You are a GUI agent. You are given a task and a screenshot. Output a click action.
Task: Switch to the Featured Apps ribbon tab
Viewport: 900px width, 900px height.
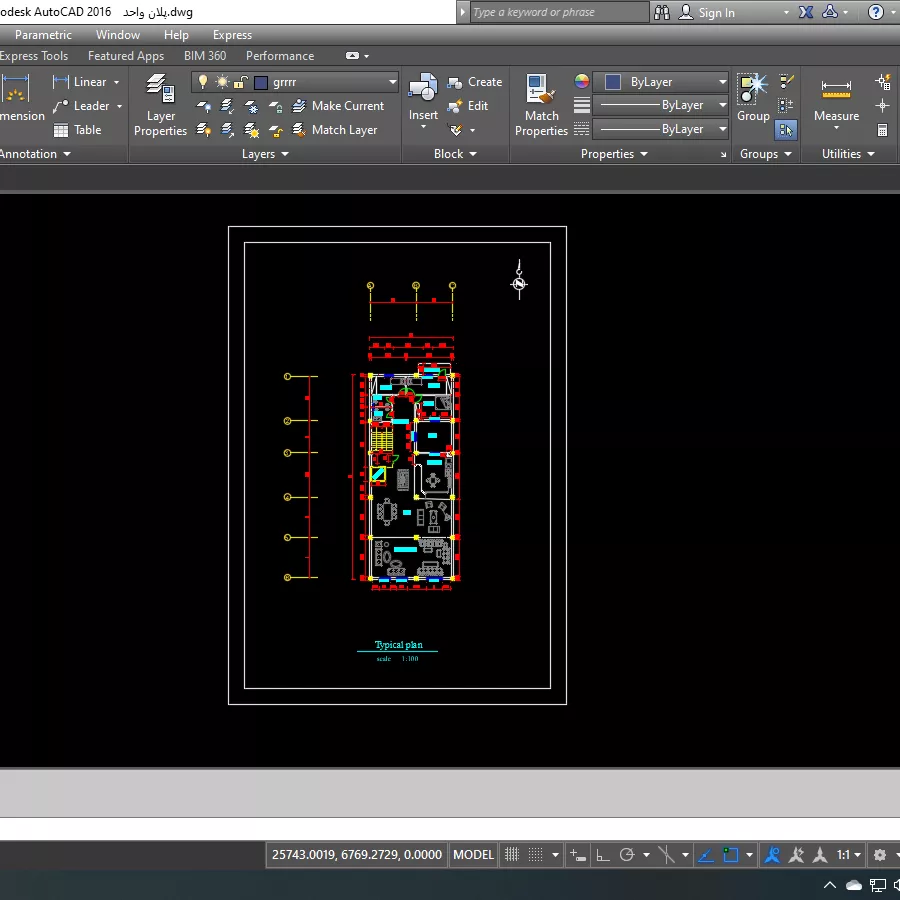[x=126, y=56]
